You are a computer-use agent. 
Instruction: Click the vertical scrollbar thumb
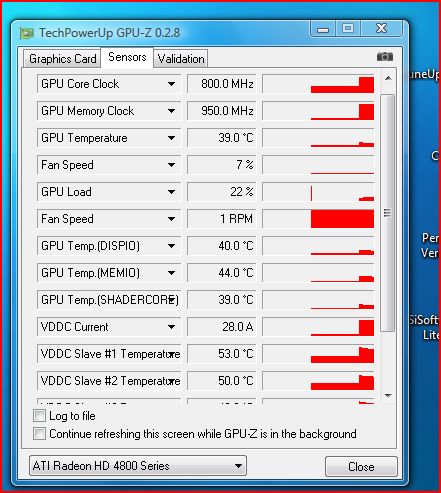click(388, 213)
